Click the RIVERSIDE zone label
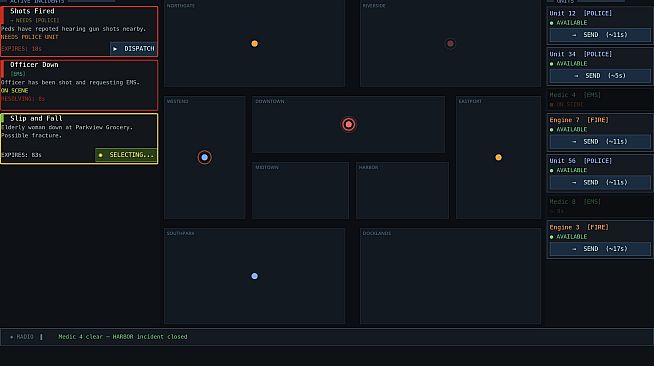654x366 pixels. click(x=374, y=6)
